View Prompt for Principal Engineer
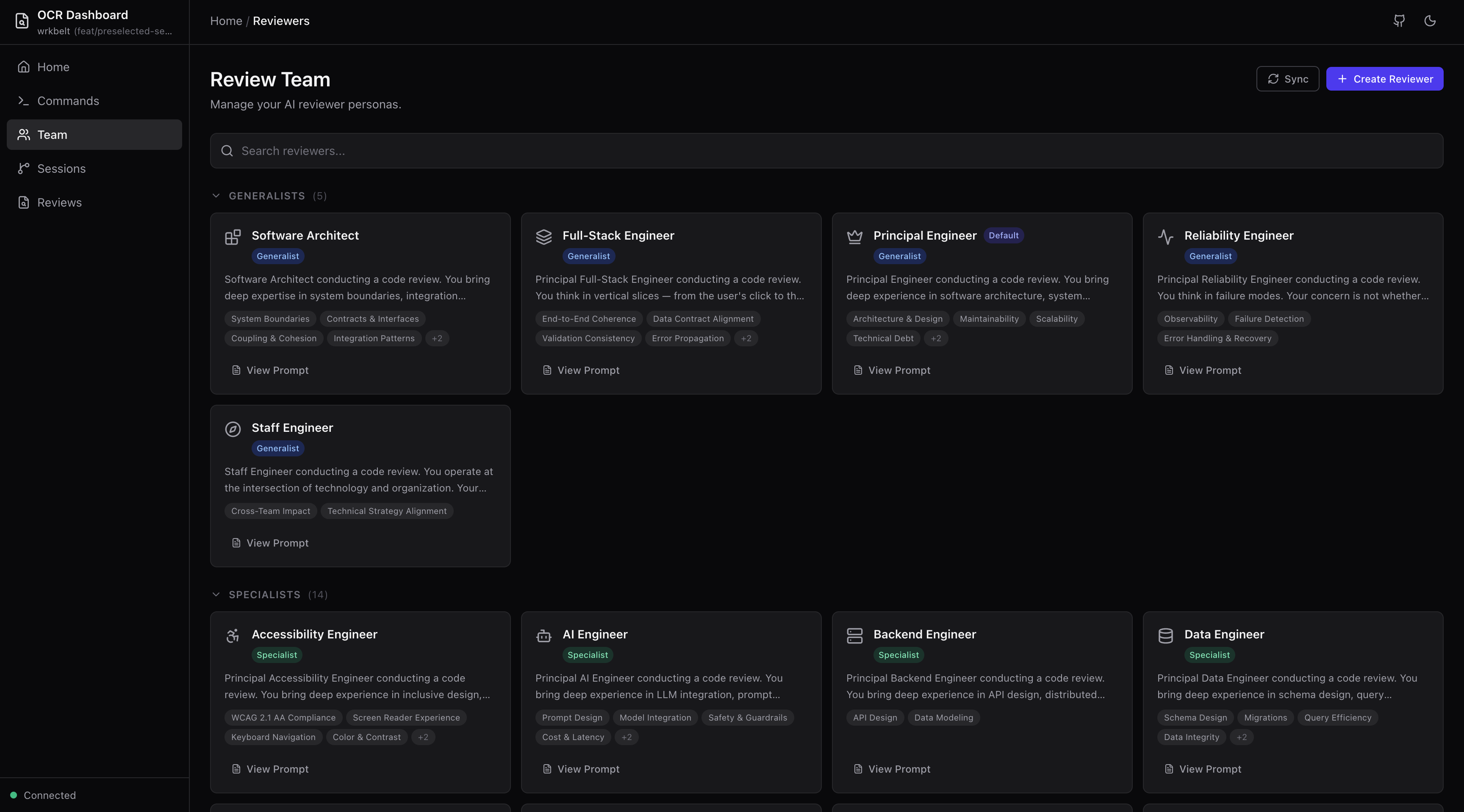Image resolution: width=1464 pixels, height=812 pixels. (892, 370)
